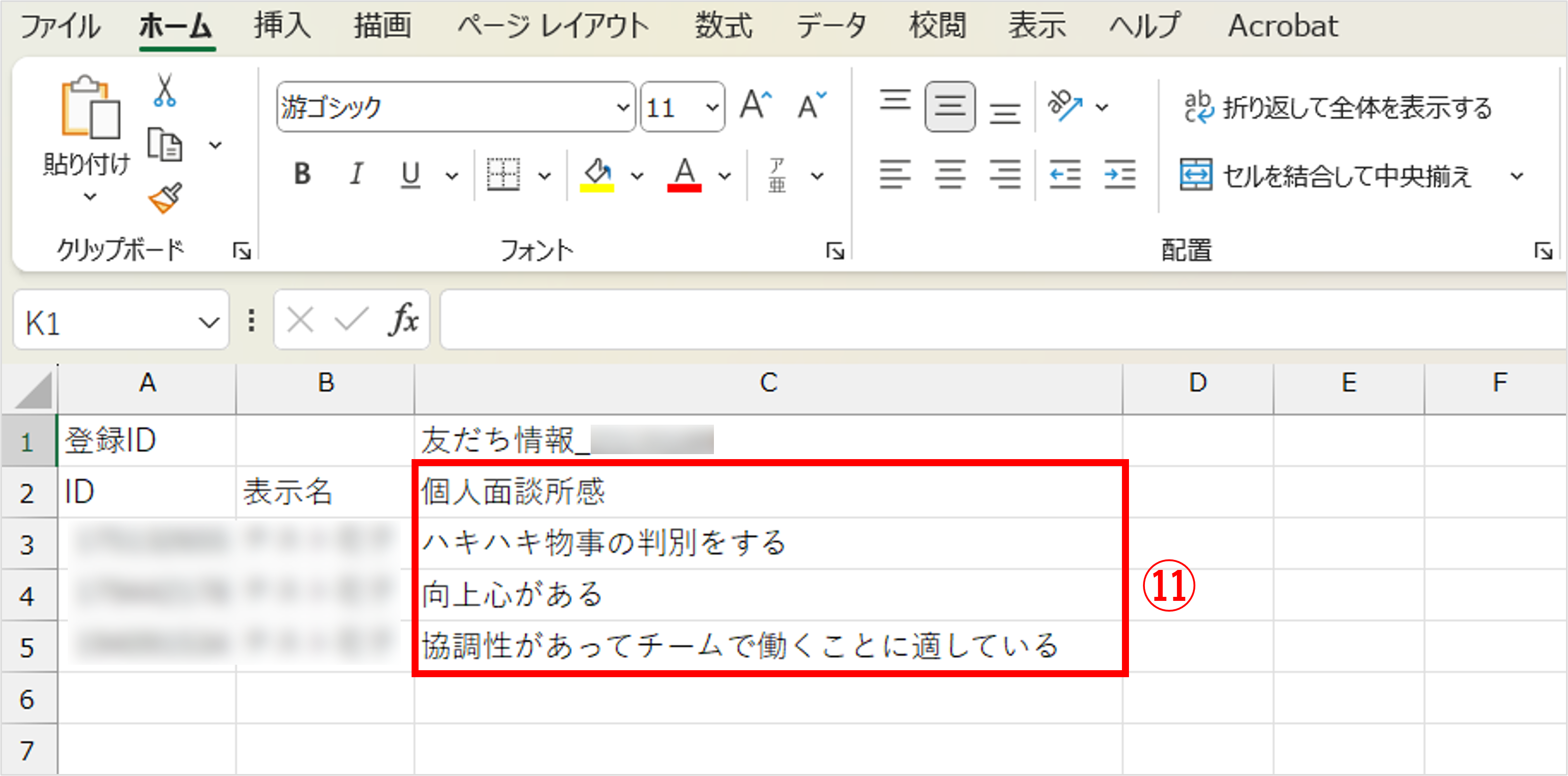Image resolution: width=1568 pixels, height=776 pixels.
Task: Toggle middle vertical alignment button
Action: [x=949, y=107]
